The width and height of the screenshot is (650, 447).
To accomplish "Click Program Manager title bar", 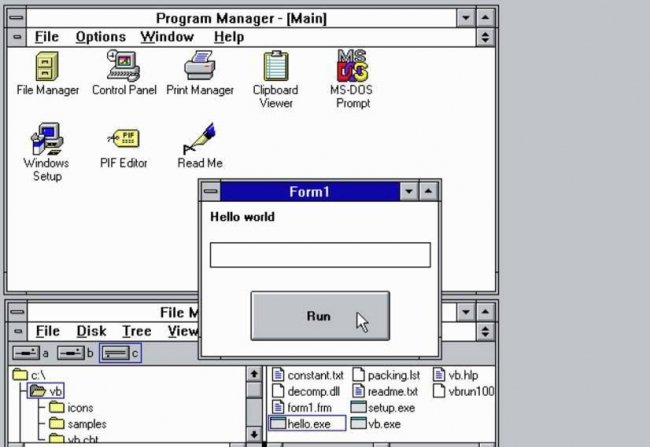I will 242,18.
